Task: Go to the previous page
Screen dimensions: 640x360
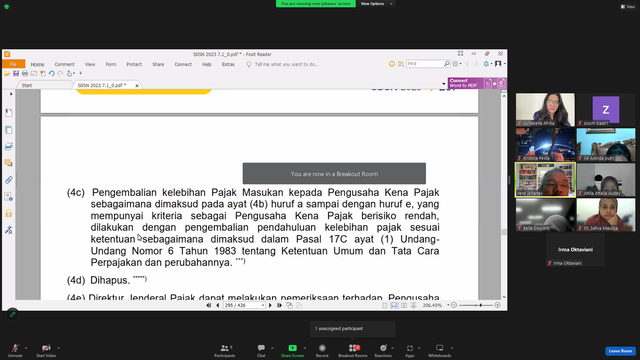Action: click(218, 305)
